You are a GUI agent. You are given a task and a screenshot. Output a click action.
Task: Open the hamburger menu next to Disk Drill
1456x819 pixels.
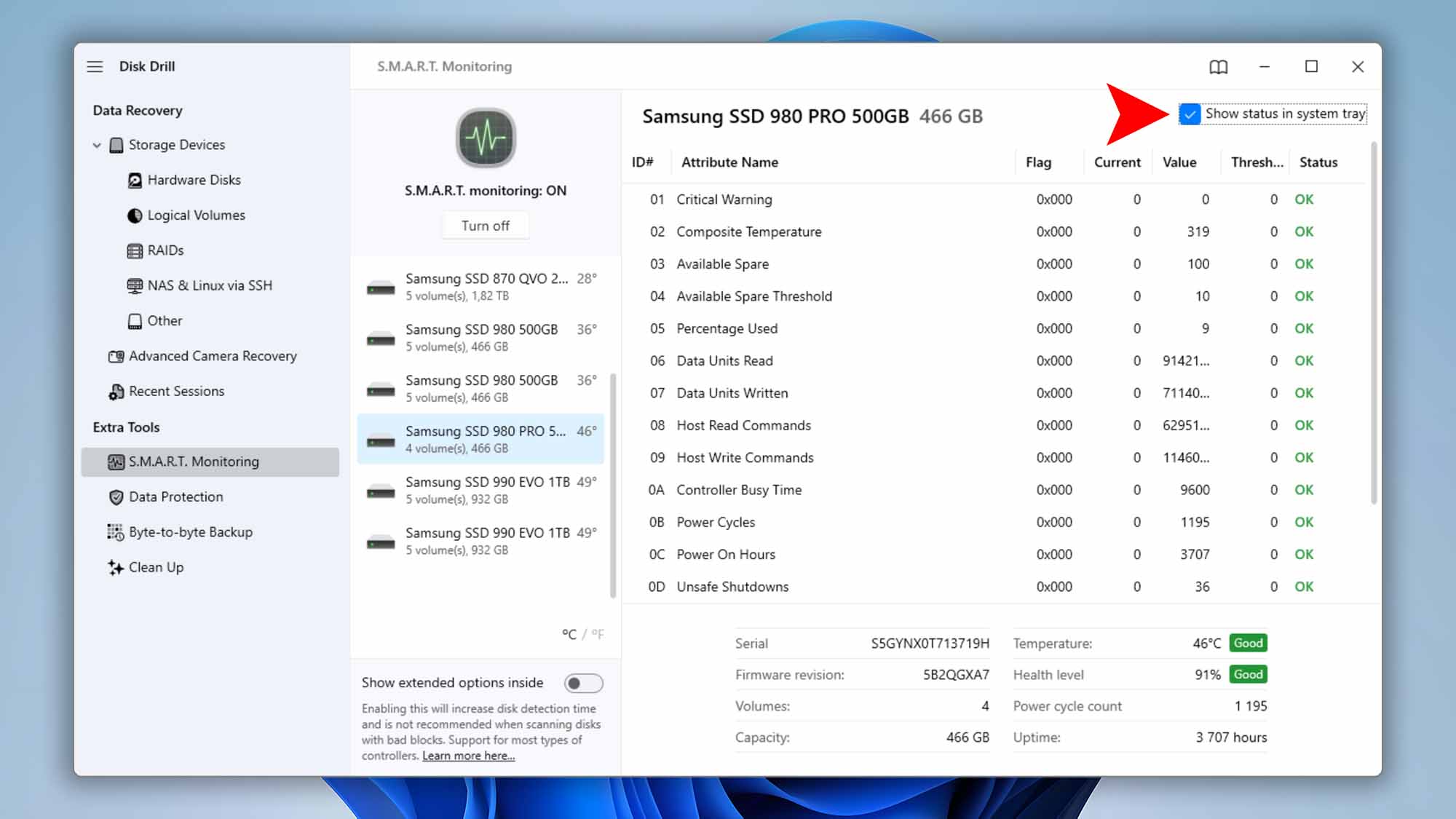point(95,66)
